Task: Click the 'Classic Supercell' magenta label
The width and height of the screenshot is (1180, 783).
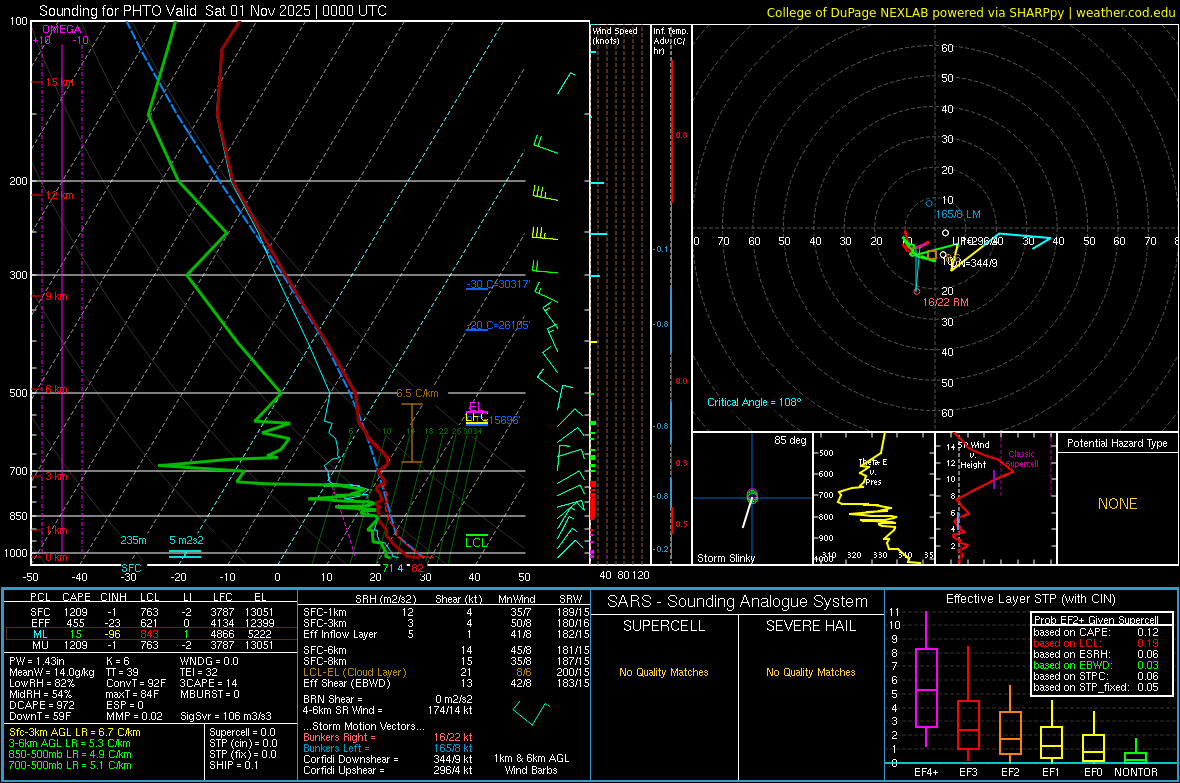Action: 1021,459
